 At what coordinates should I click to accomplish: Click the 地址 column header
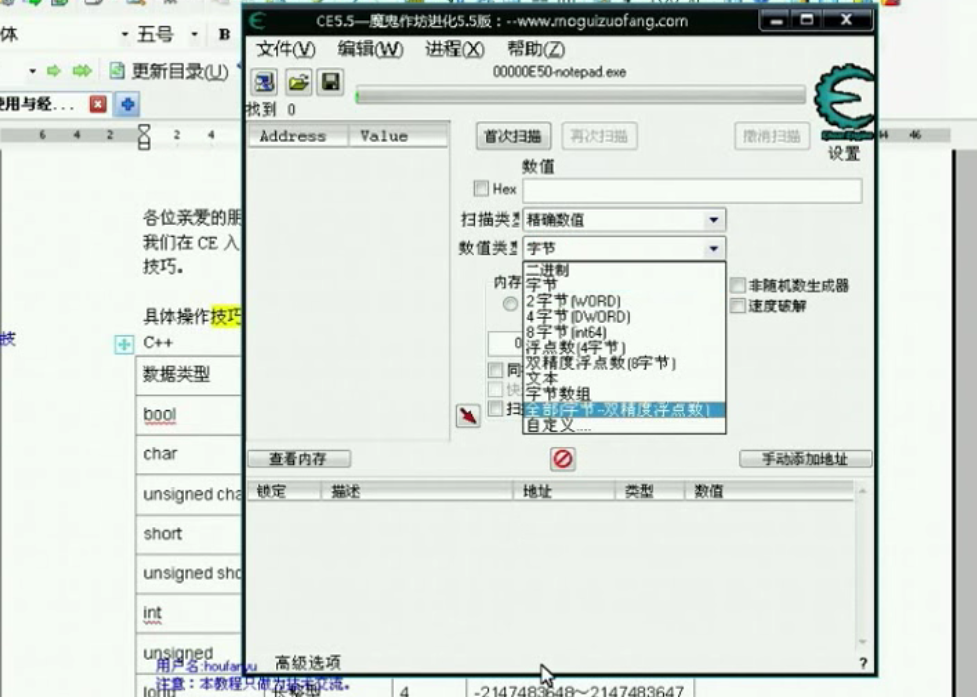565,491
